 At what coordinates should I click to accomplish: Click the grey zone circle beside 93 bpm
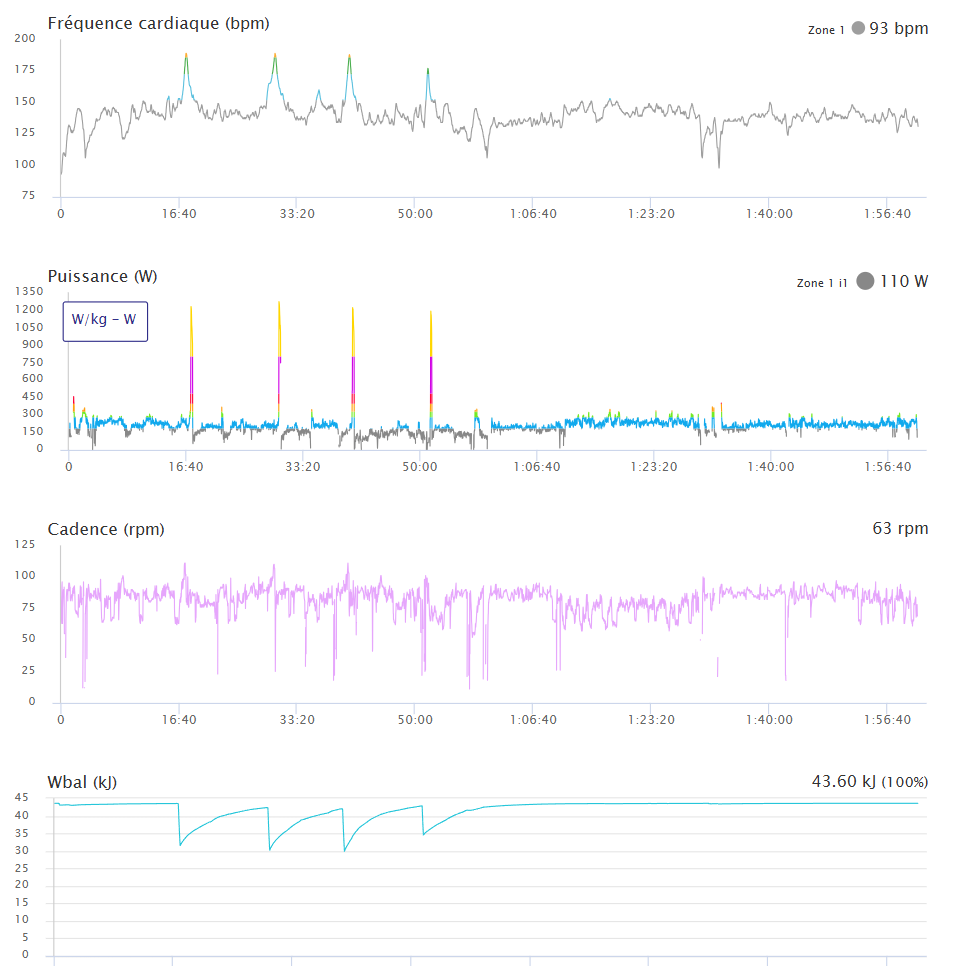click(858, 29)
